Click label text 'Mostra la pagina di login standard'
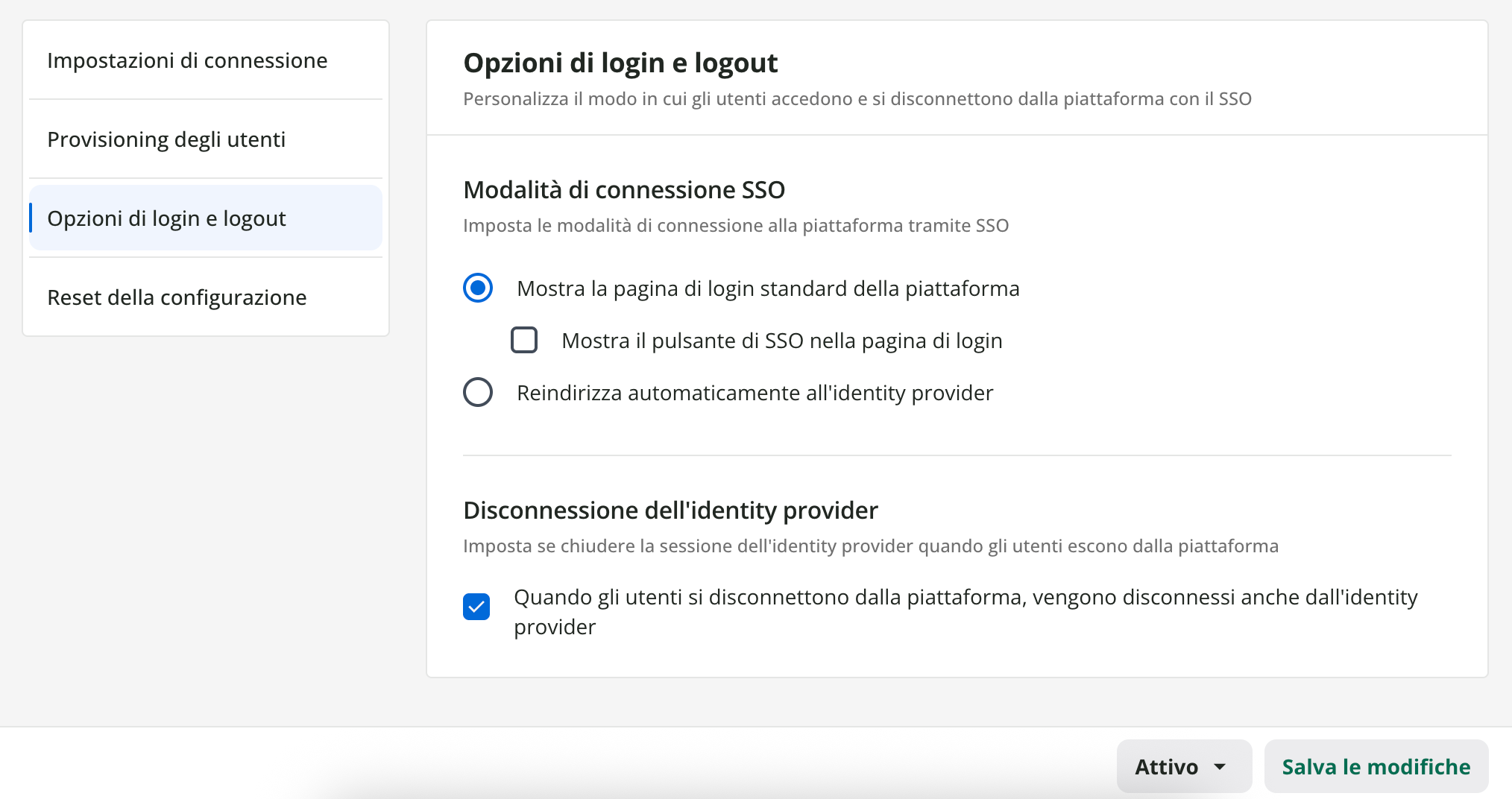 tap(767, 288)
